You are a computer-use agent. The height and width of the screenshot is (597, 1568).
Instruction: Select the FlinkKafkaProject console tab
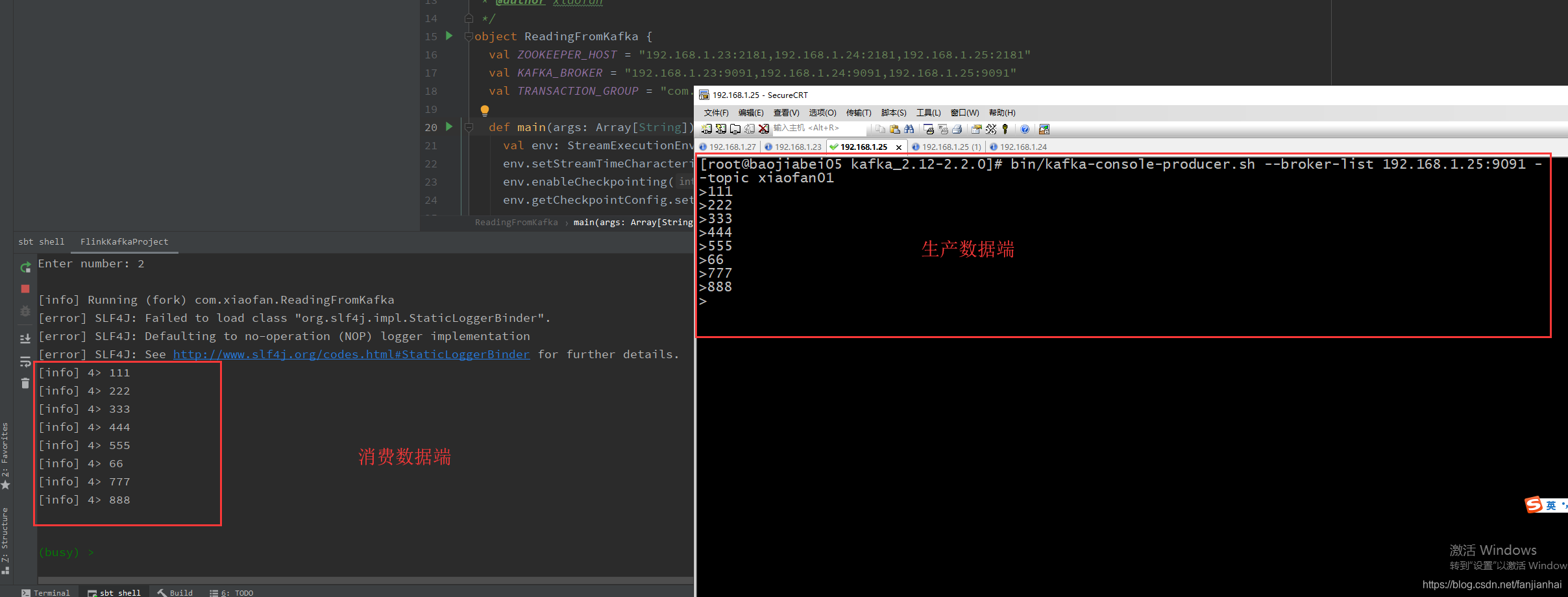[124, 241]
